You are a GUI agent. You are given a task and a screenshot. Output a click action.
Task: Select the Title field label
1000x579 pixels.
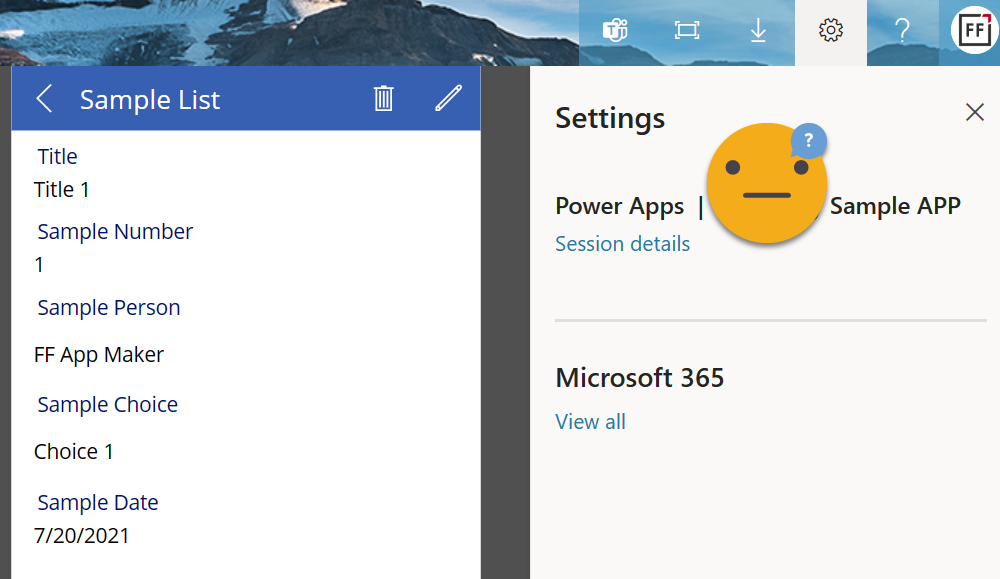click(57, 156)
